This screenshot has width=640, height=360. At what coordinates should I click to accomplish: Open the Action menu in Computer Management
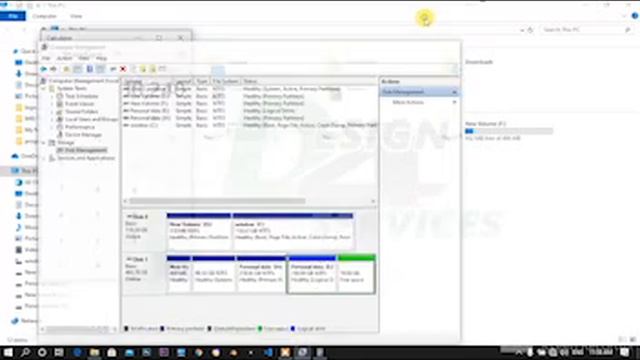click(64, 58)
